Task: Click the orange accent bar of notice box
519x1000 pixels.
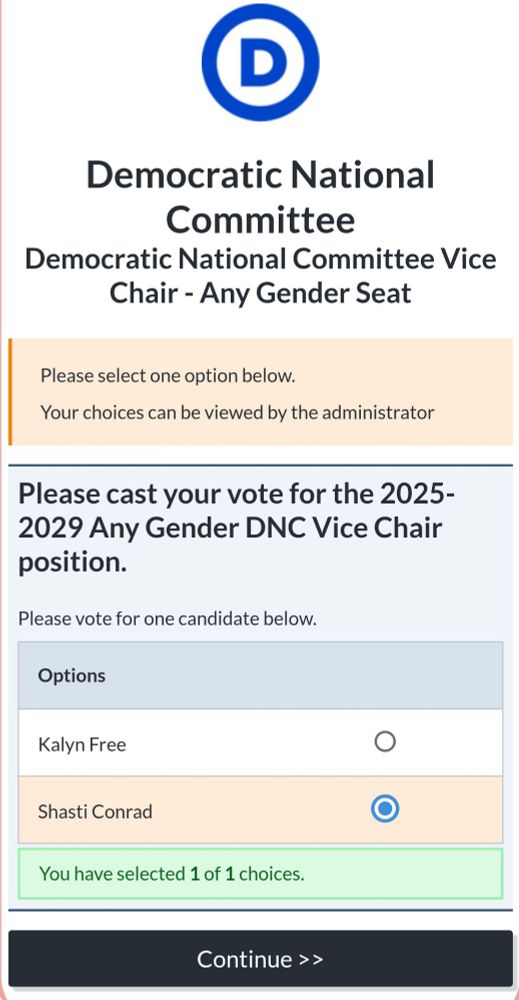Action: click(10, 392)
